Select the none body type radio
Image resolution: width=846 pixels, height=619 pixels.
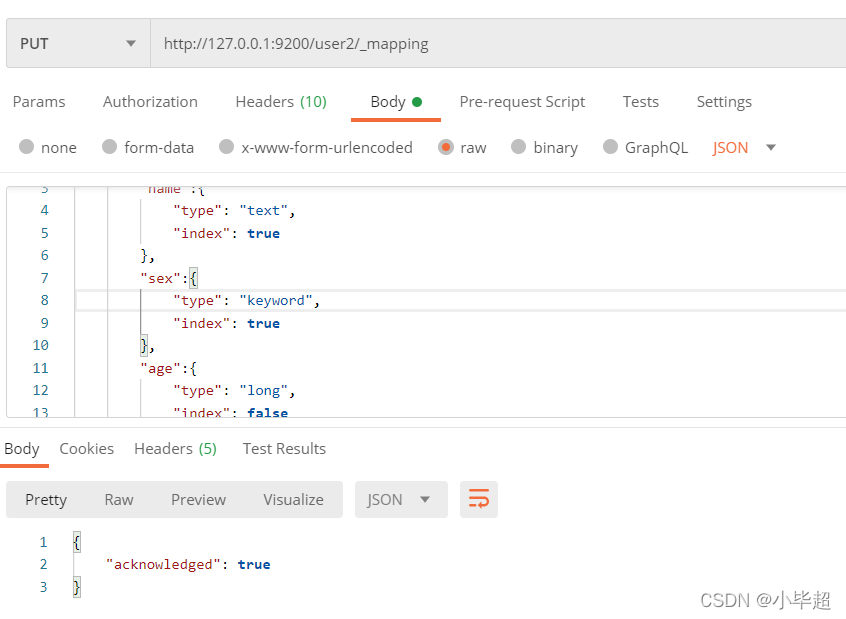(26, 147)
